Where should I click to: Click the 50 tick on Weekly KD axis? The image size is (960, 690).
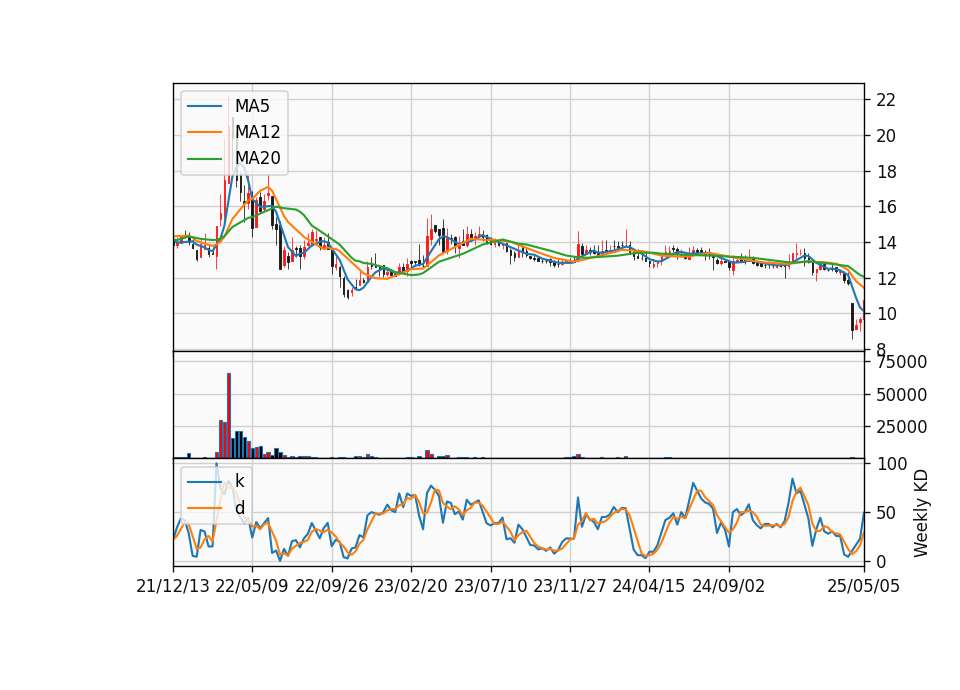[x=886, y=513]
